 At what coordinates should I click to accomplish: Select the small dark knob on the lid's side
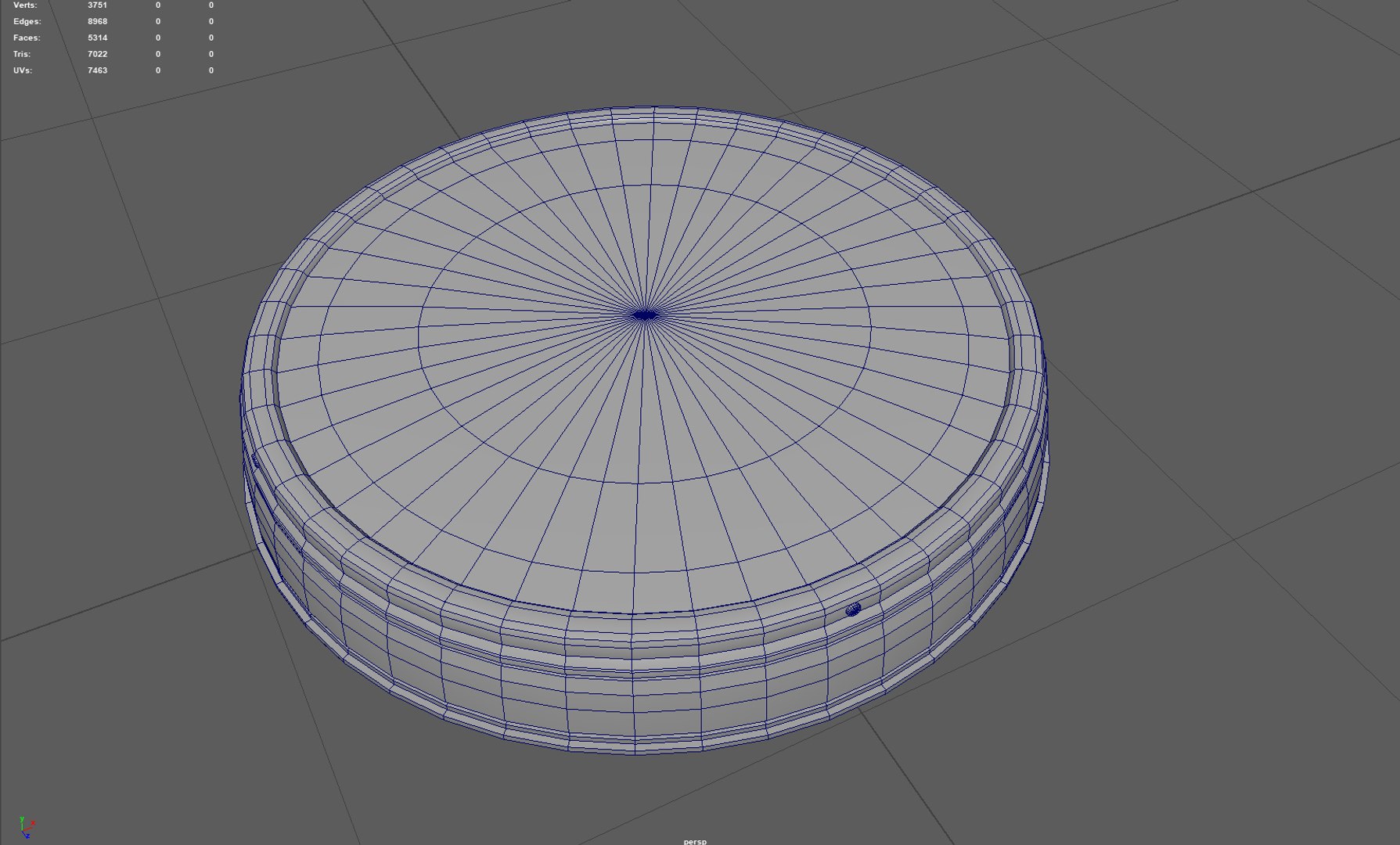853,609
